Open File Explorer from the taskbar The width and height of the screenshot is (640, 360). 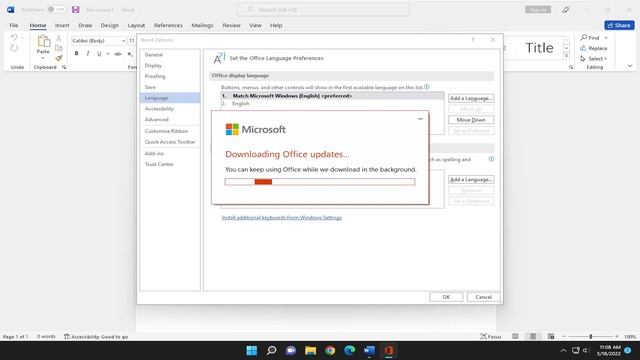click(311, 350)
